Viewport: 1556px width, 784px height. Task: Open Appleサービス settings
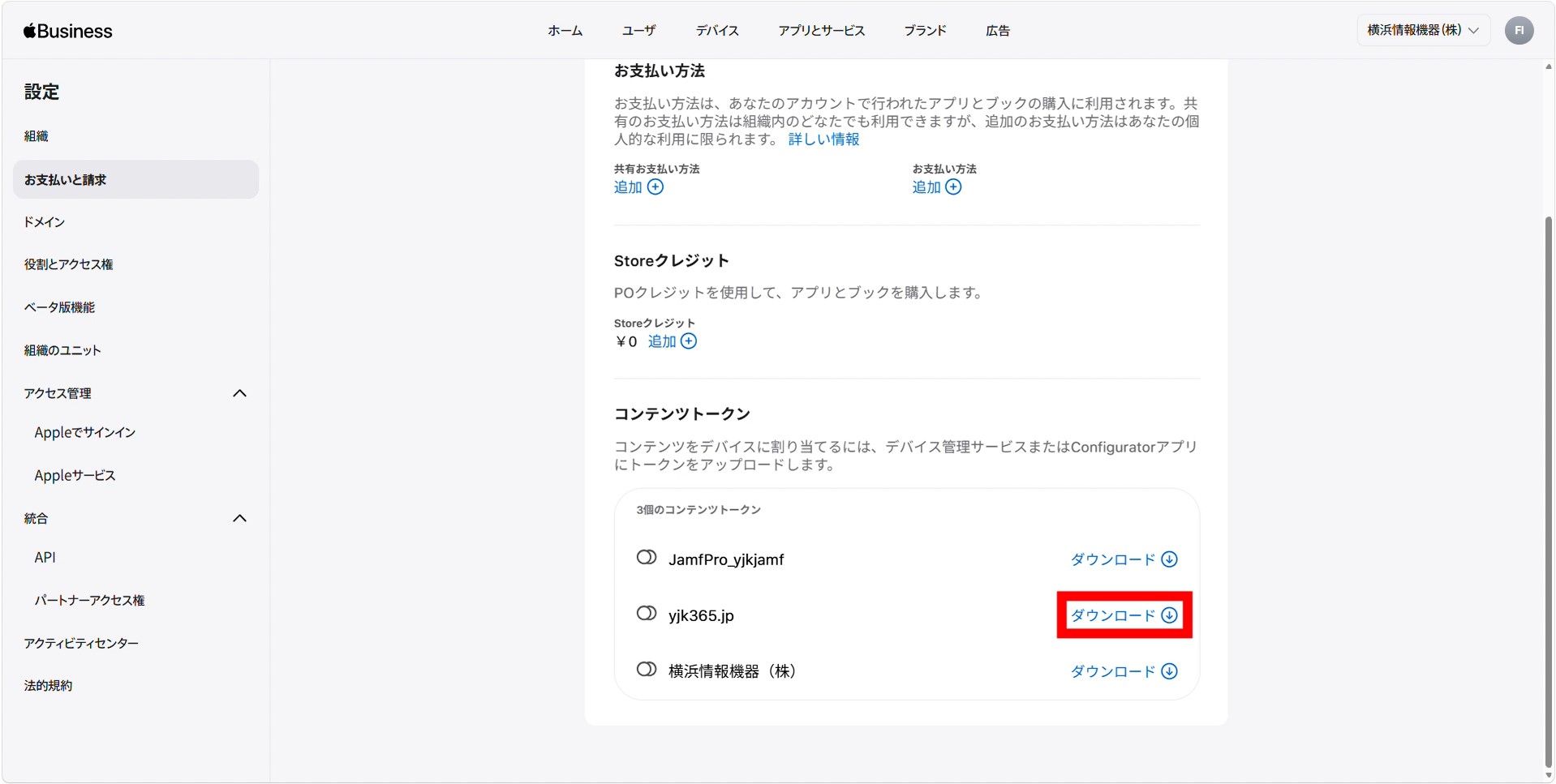(75, 476)
